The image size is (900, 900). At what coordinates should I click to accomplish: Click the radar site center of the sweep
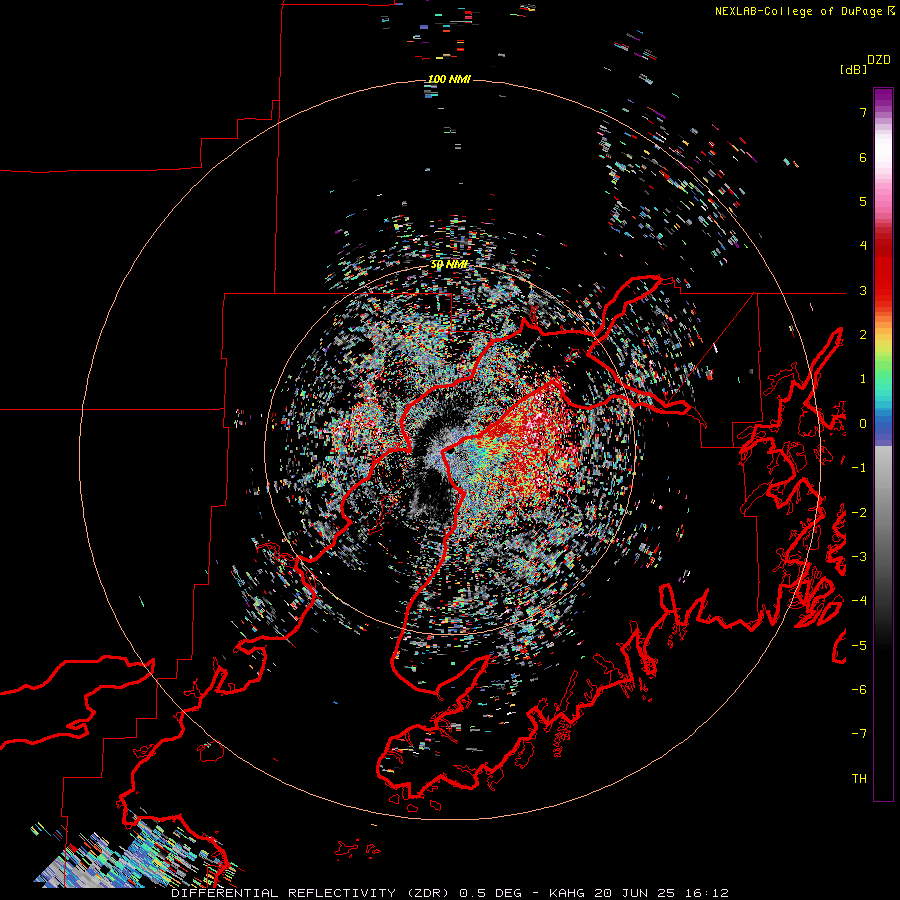(449, 450)
